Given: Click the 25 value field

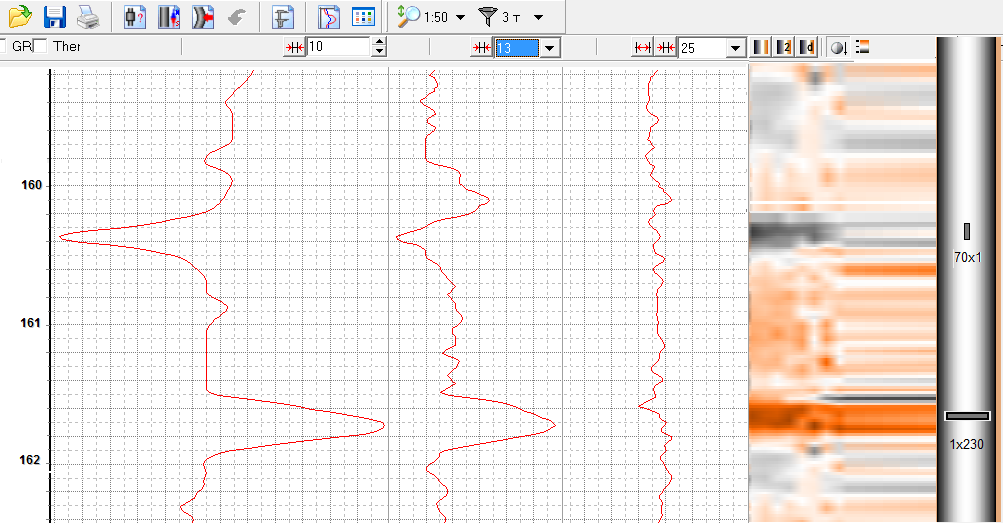Looking at the screenshot, I should tap(702, 48).
